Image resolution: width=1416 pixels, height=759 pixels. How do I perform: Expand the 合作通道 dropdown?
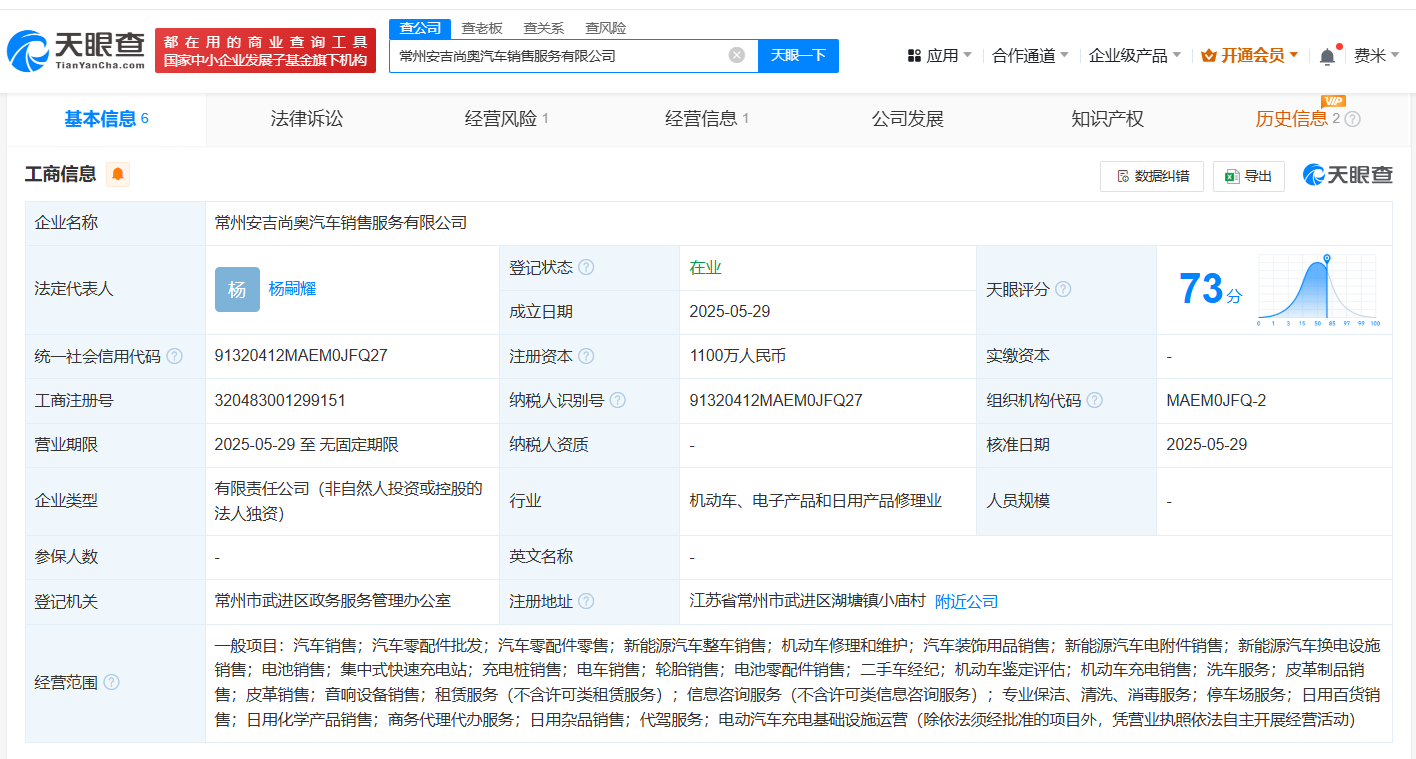(x=1030, y=55)
